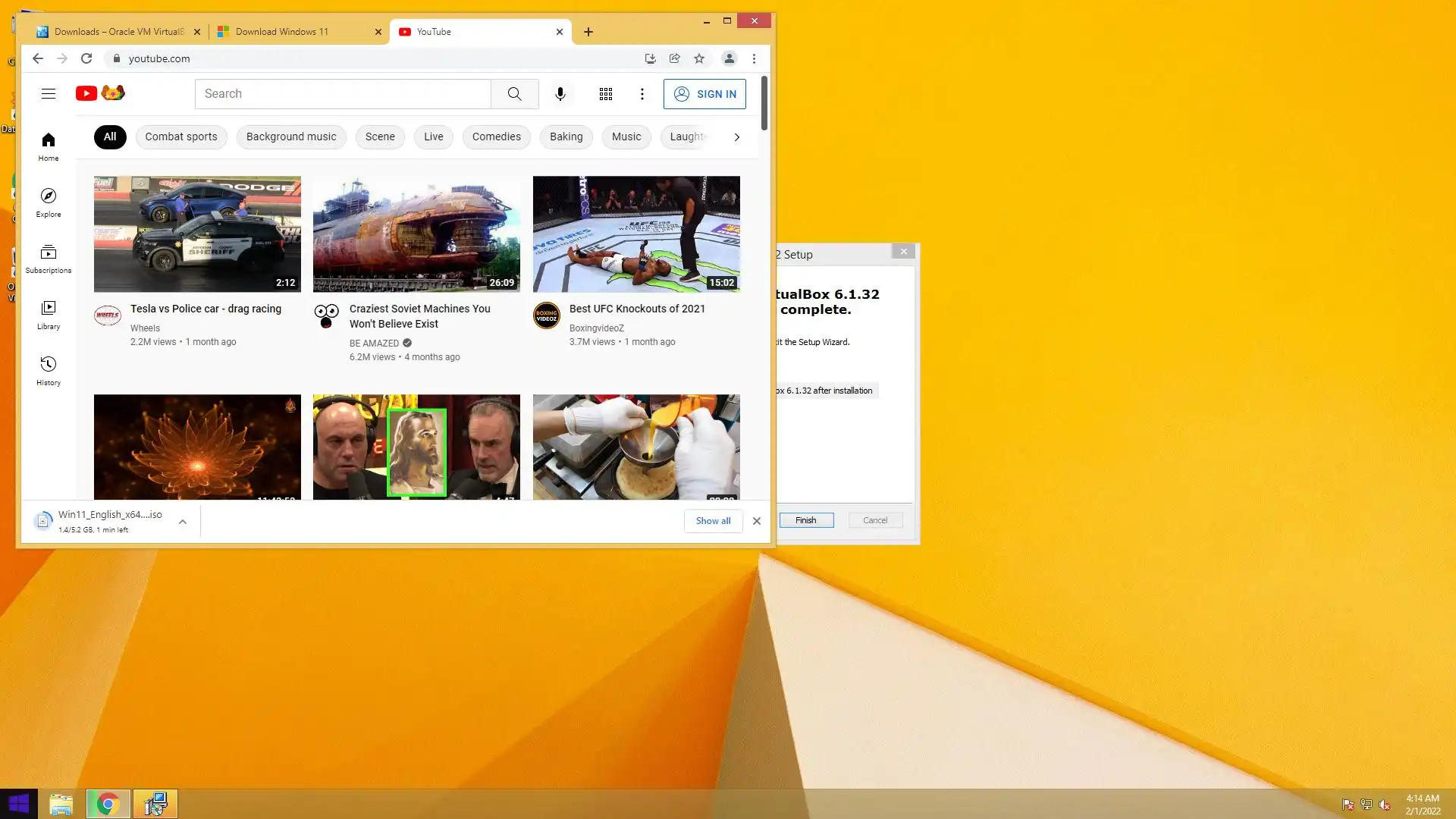Click the SIGN IN button
1456x819 pixels.
click(x=704, y=94)
